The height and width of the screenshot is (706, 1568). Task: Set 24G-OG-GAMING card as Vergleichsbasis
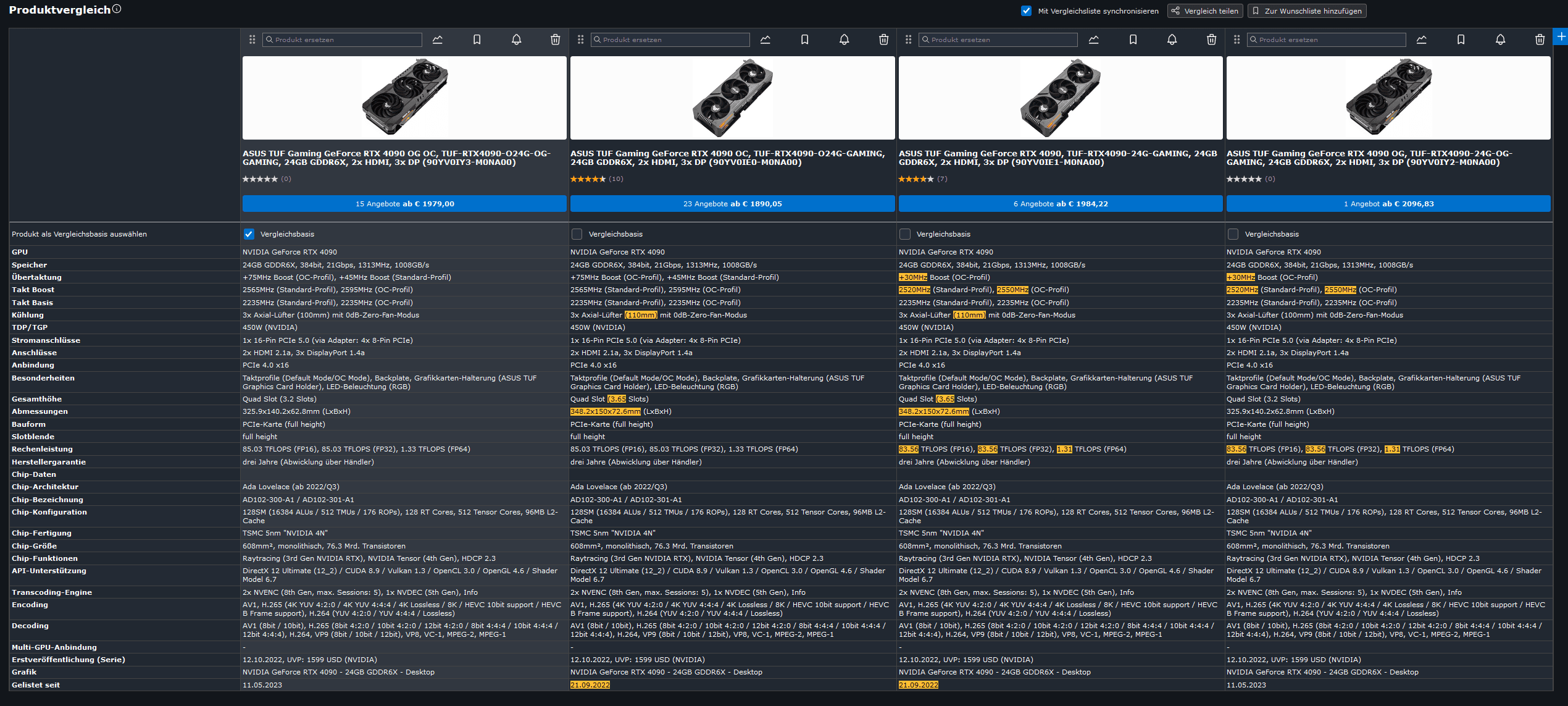[x=1233, y=234]
